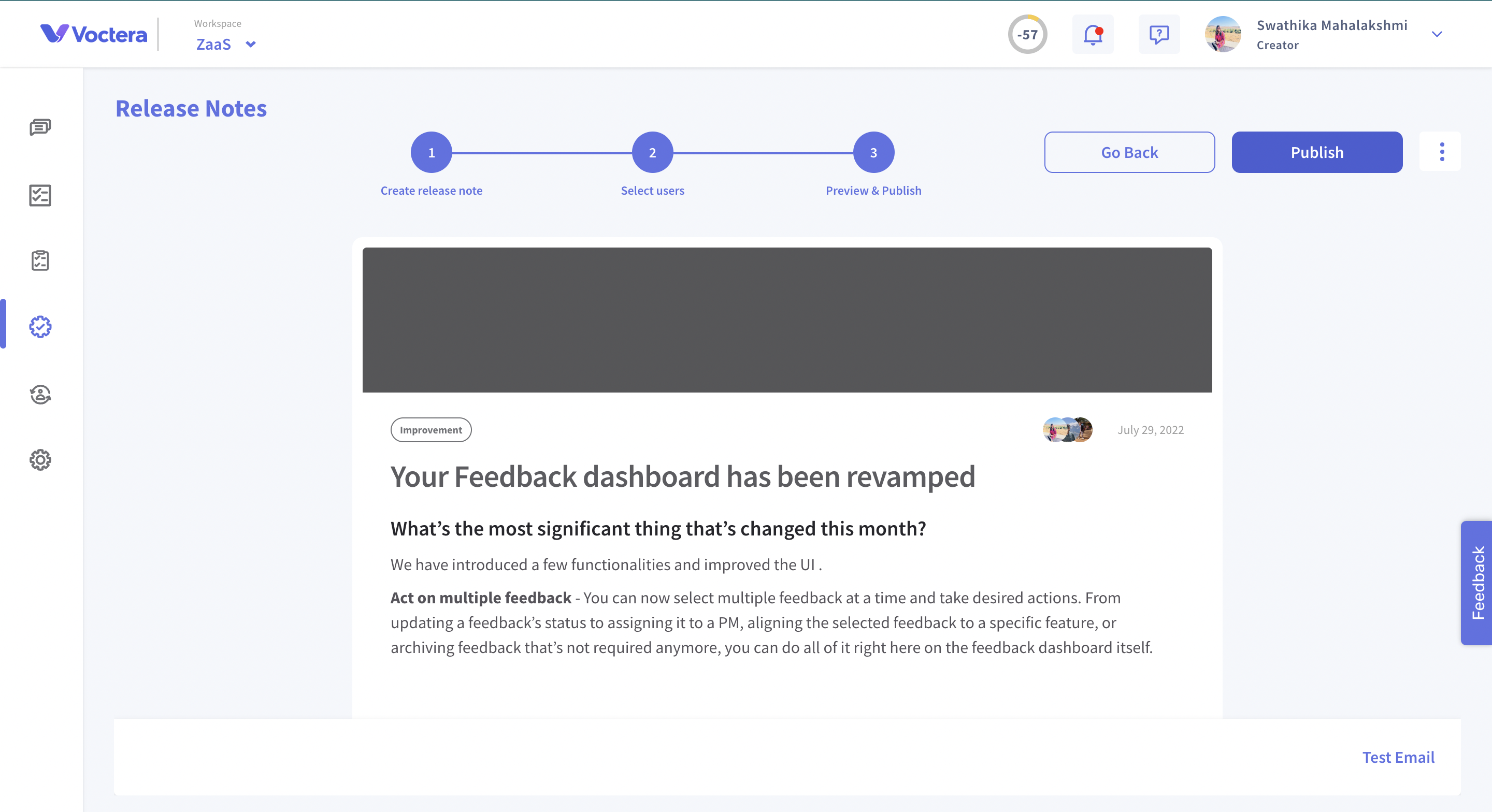Viewport: 1492px width, 812px height.
Task: Click the Voctera logo
Action: [94, 34]
